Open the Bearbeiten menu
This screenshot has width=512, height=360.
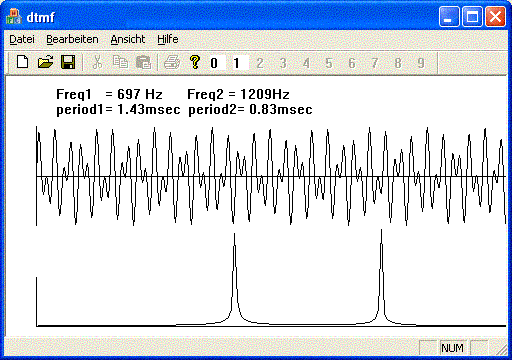[x=72, y=39]
